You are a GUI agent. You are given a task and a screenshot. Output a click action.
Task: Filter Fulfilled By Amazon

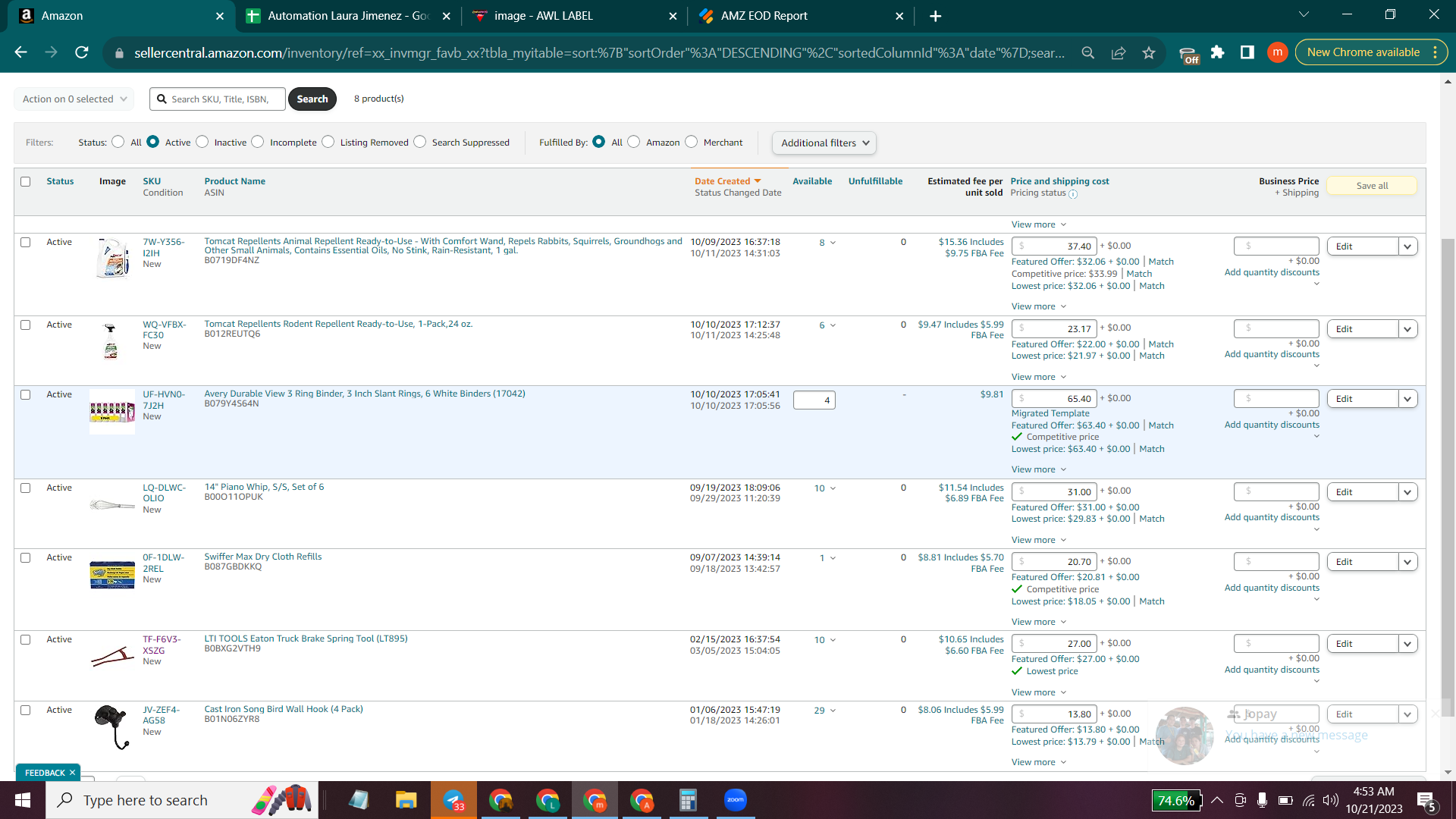tap(634, 142)
